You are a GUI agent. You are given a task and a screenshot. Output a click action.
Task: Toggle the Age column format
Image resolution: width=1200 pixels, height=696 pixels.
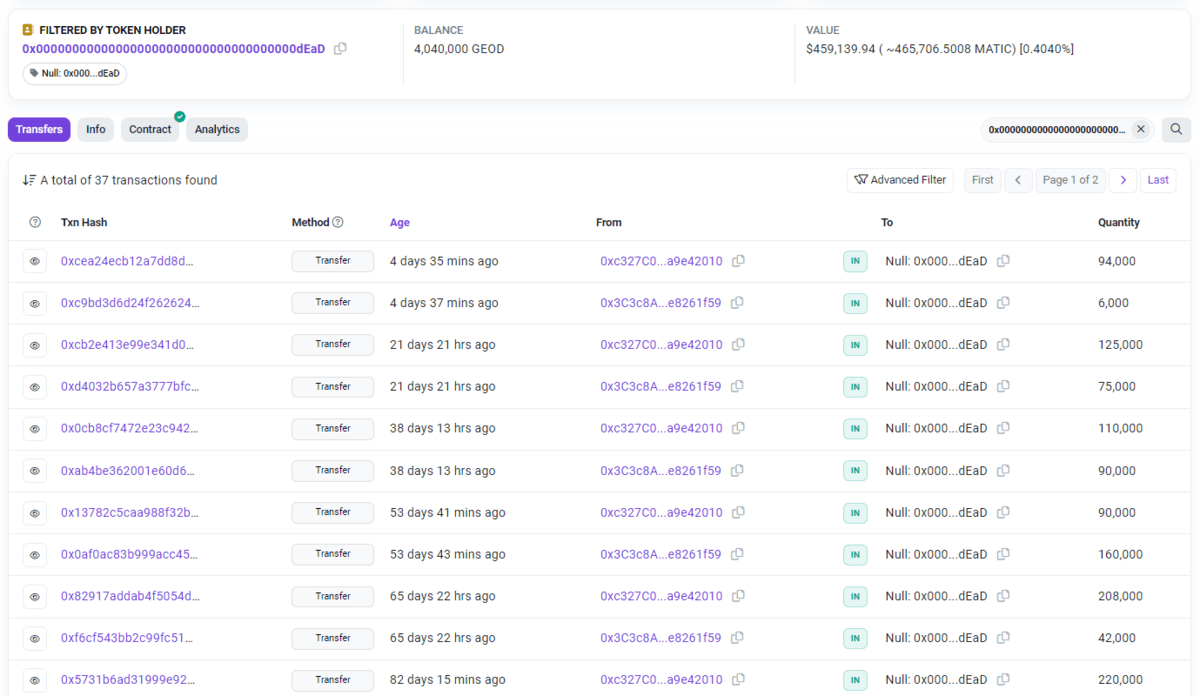click(x=400, y=223)
